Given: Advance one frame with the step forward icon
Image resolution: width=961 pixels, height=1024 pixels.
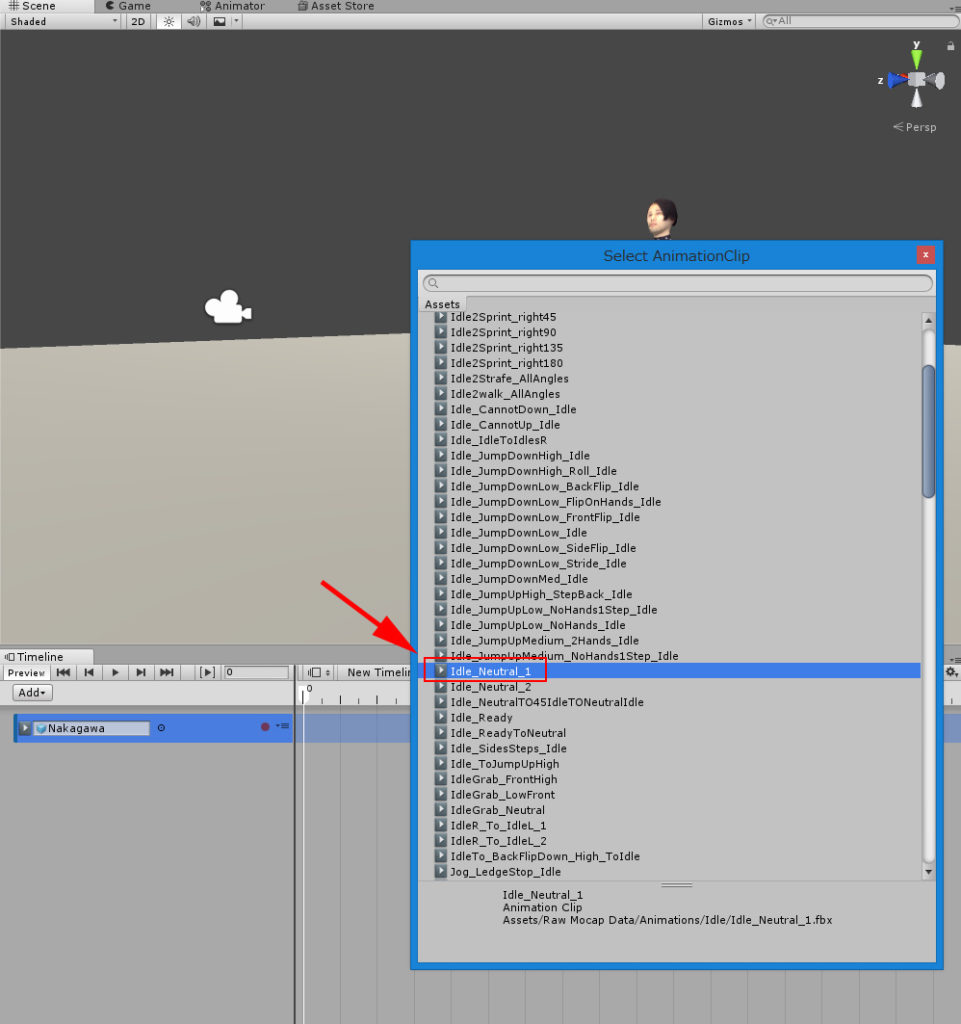Looking at the screenshot, I should 141,672.
